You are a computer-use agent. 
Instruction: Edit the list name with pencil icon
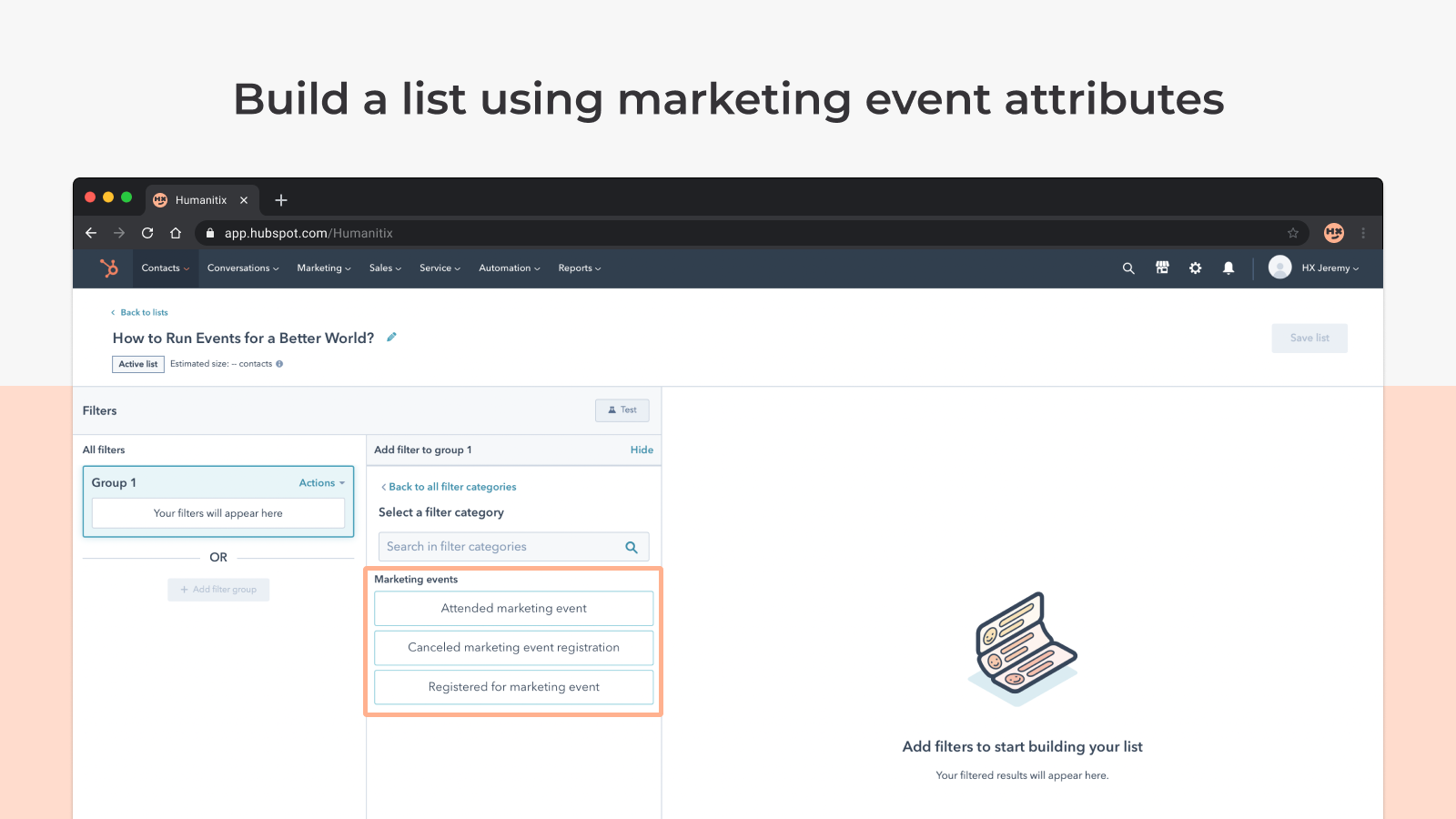pyautogui.click(x=391, y=337)
